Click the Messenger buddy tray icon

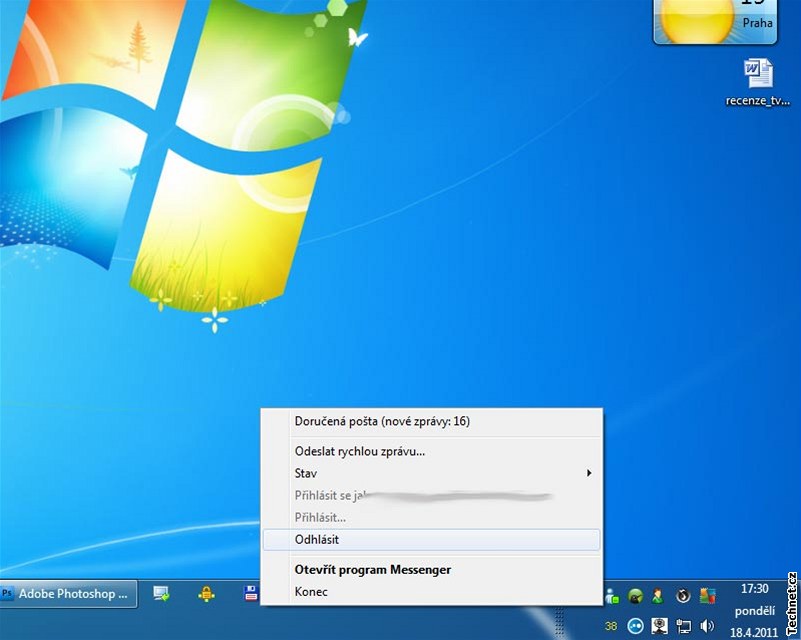point(611,596)
